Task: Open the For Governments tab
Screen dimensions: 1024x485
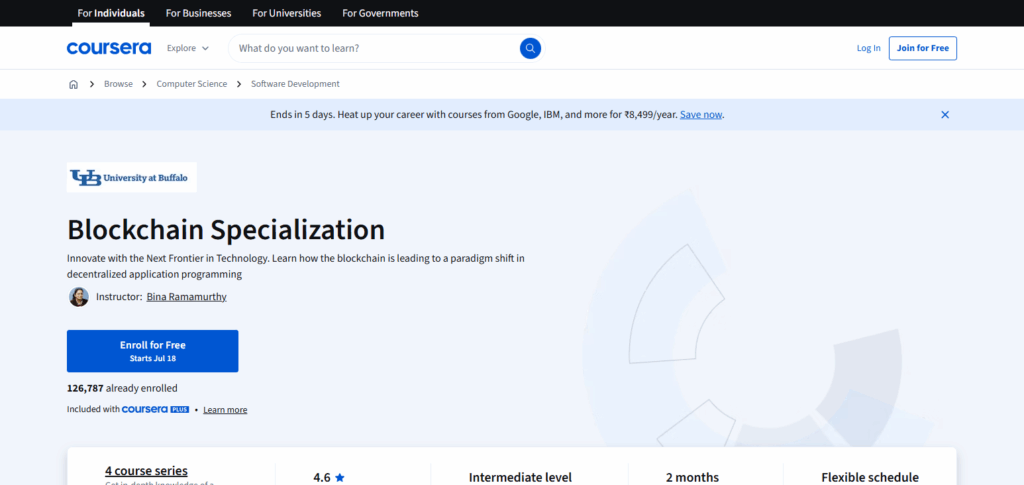Action: pyautogui.click(x=380, y=13)
